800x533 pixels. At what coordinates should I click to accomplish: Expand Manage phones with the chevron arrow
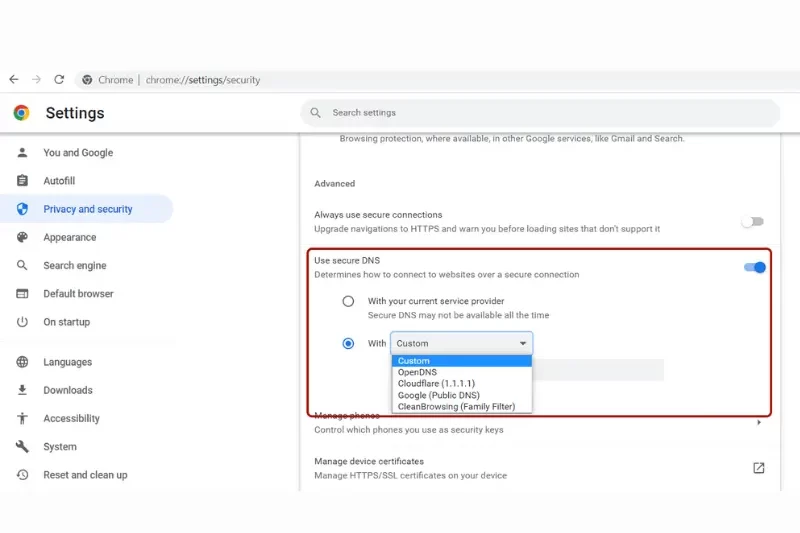[x=759, y=422]
